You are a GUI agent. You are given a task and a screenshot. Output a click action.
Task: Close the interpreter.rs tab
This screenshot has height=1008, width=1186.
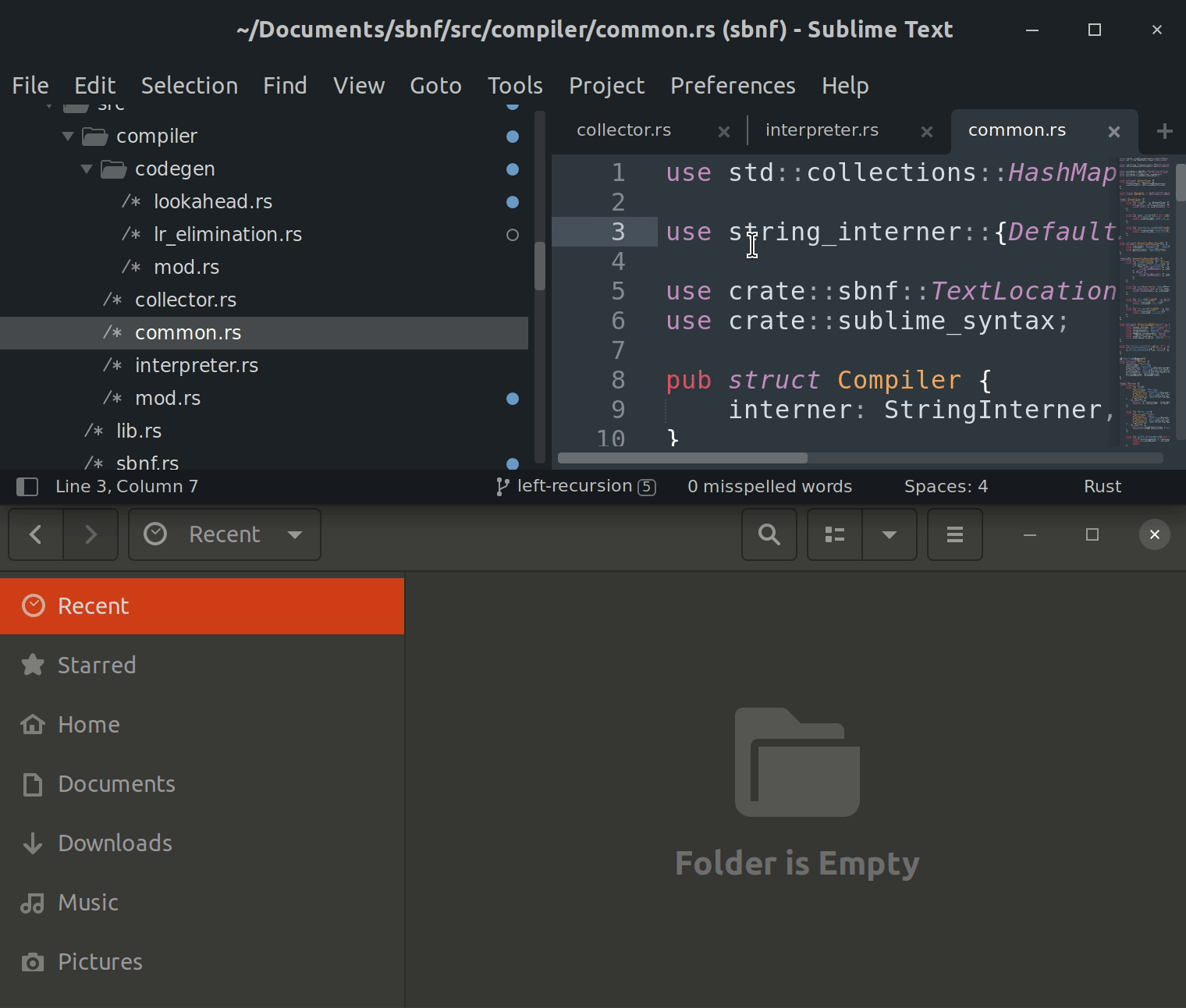click(x=926, y=132)
